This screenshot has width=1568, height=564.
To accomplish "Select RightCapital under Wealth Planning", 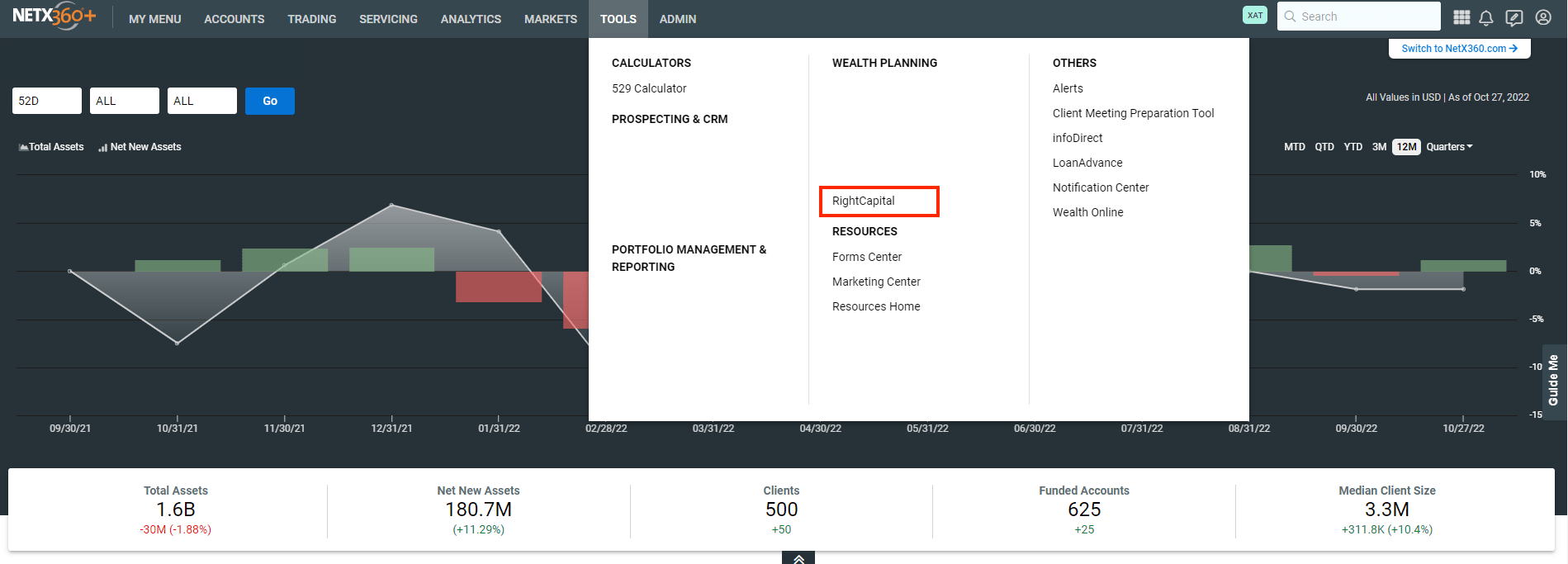I will coord(864,201).
